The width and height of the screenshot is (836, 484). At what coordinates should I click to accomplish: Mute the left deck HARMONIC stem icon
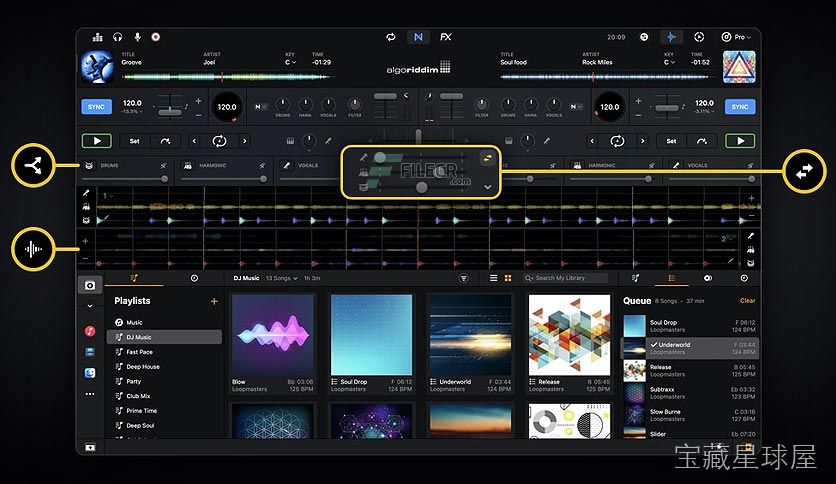pos(188,166)
